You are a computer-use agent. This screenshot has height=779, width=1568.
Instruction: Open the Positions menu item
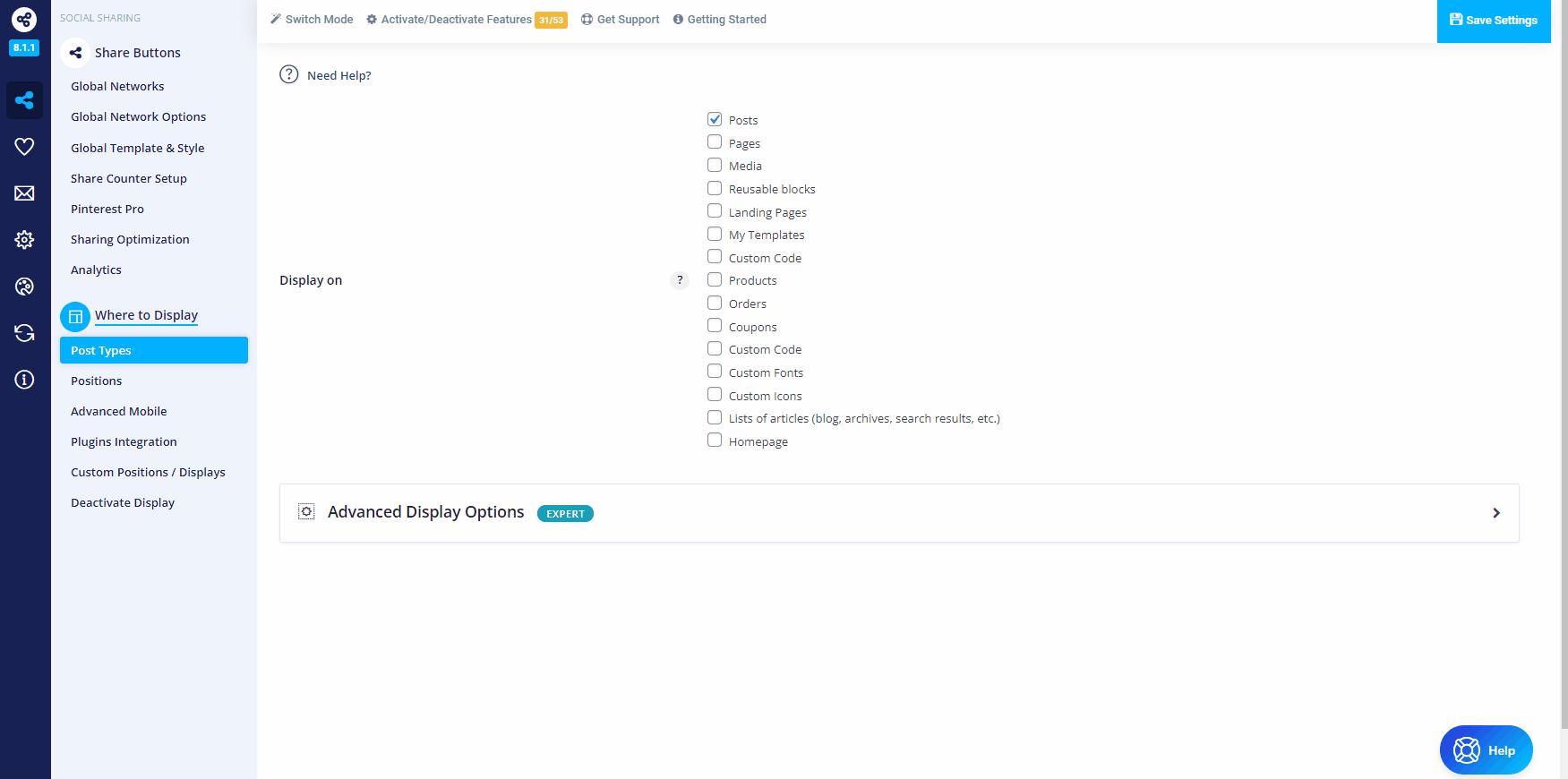tap(96, 381)
